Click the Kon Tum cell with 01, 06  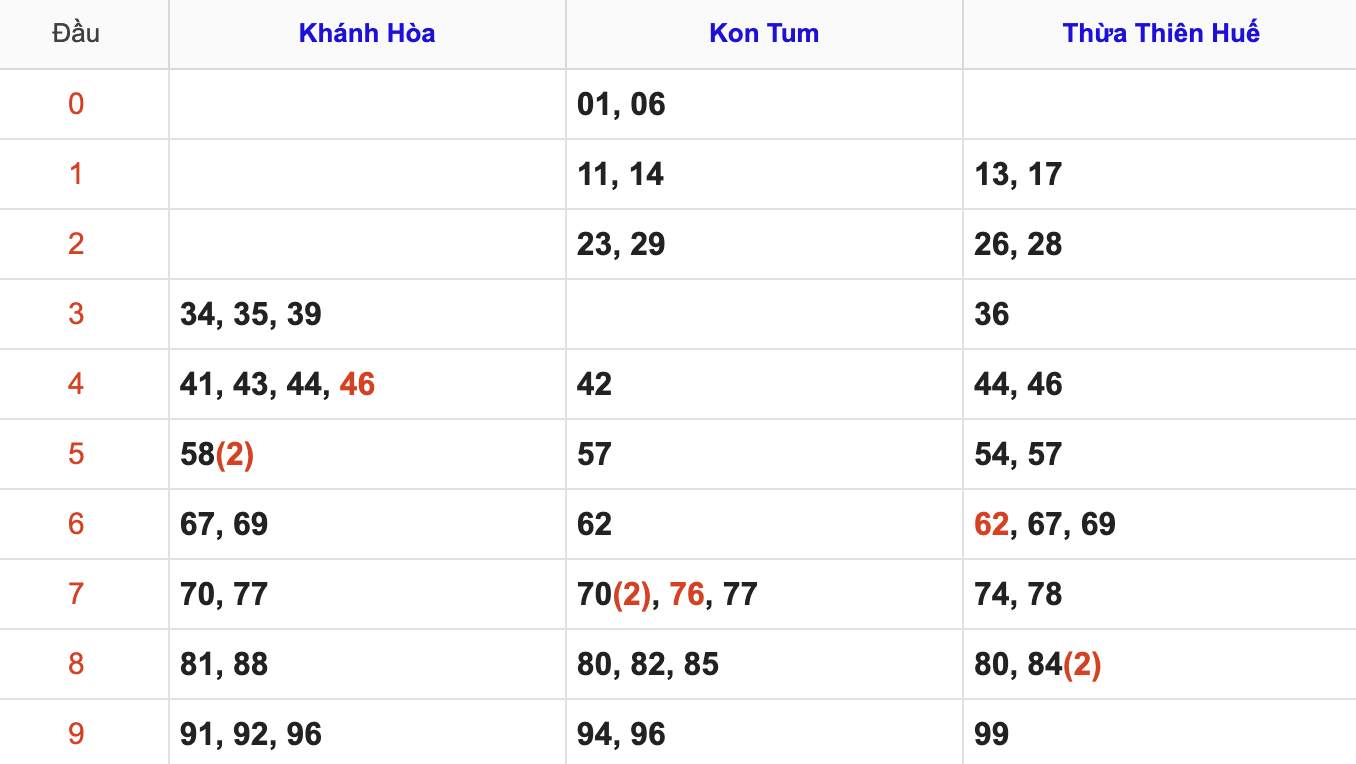pyautogui.click(x=621, y=104)
